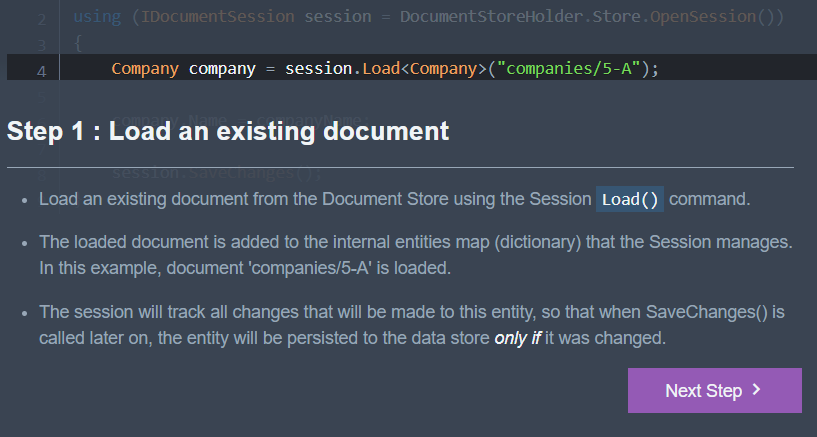Click the orange Company type at line start

145,69
